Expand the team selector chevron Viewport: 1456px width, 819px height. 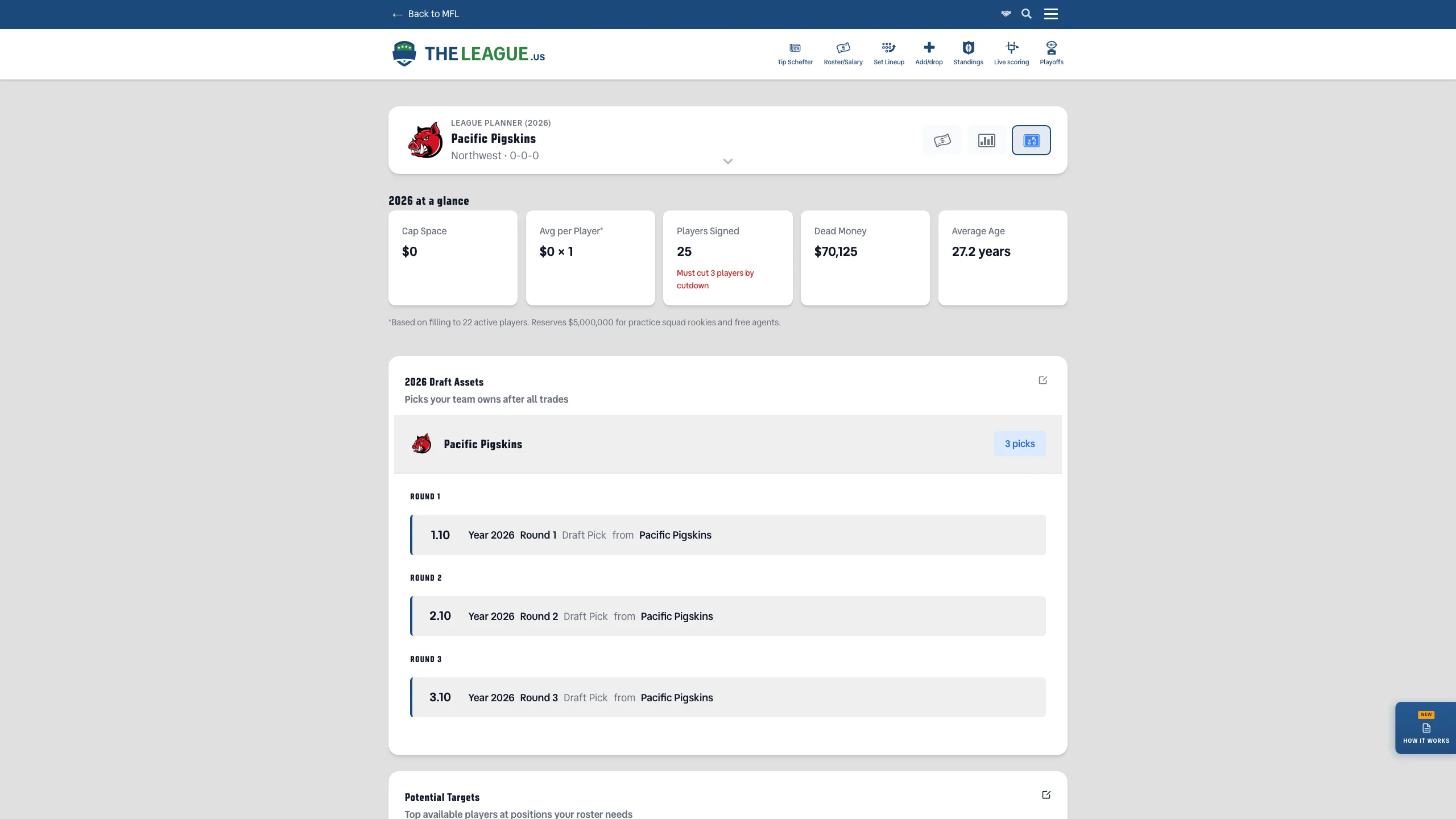click(x=727, y=162)
